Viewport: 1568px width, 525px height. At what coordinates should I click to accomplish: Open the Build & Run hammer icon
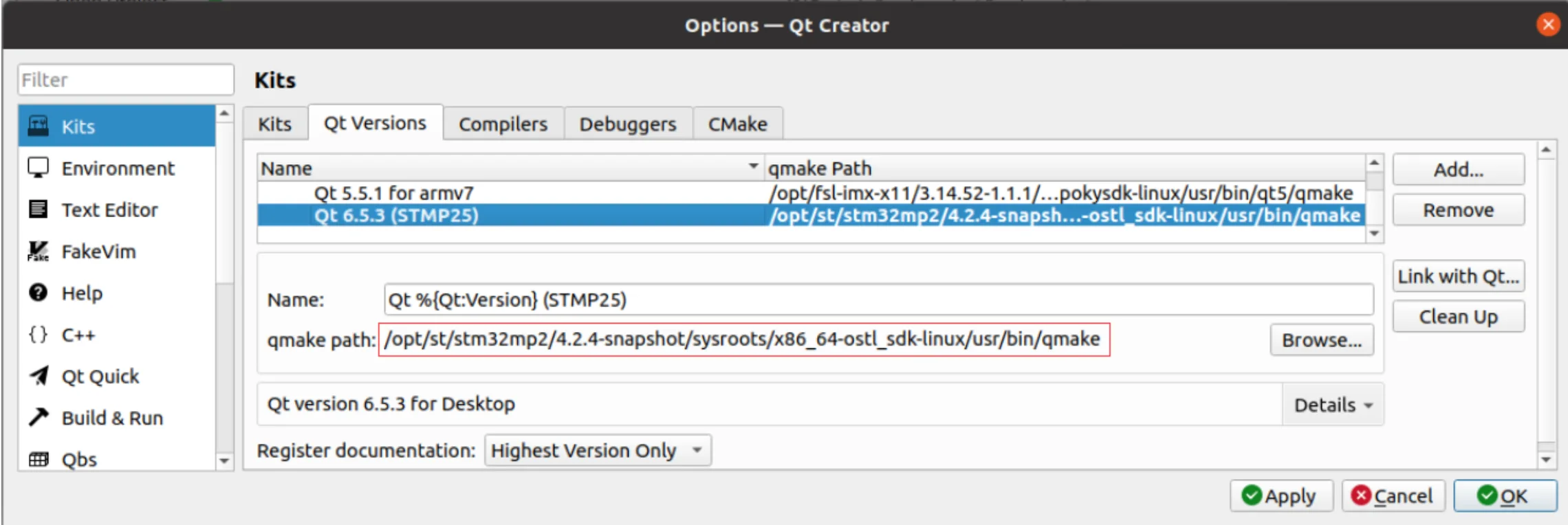click(39, 417)
